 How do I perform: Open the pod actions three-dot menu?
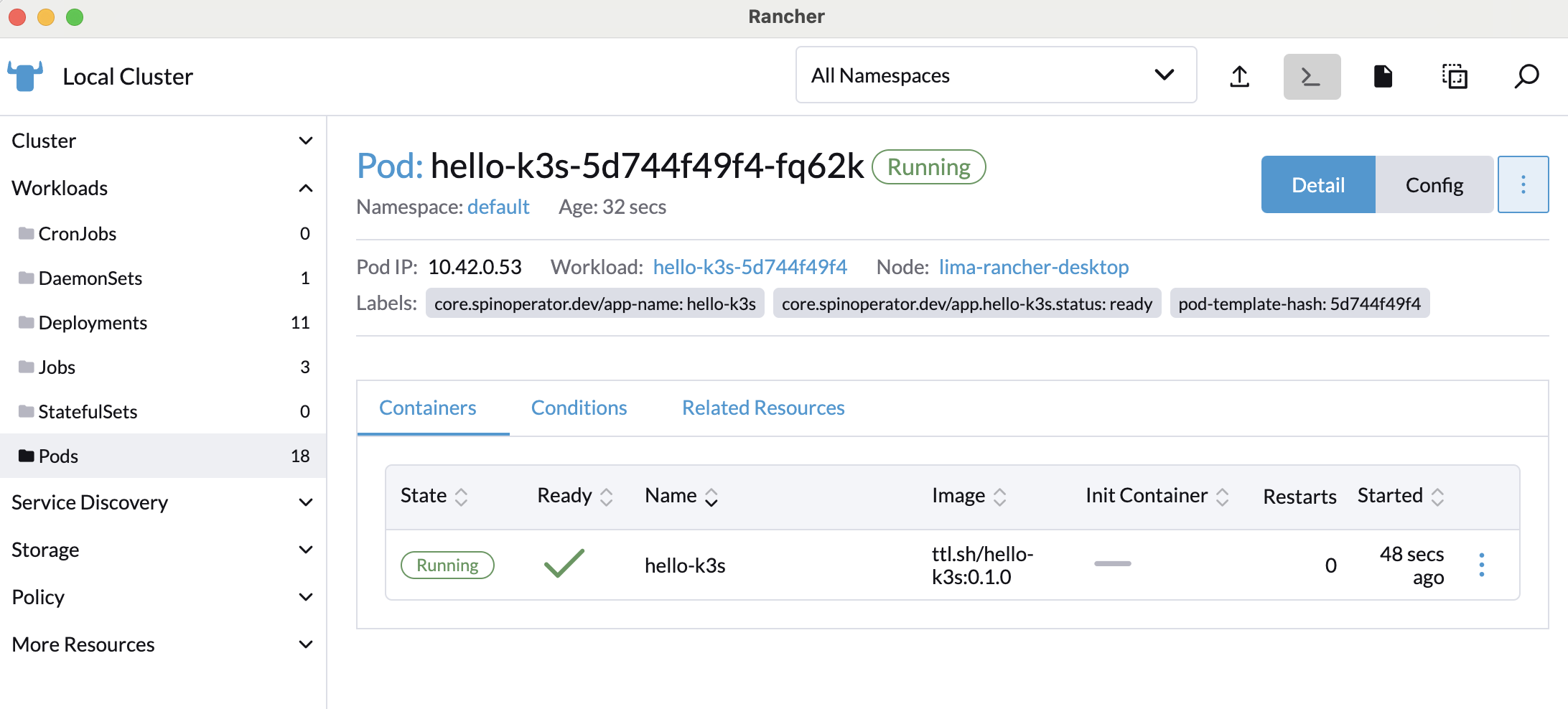pos(1523,184)
